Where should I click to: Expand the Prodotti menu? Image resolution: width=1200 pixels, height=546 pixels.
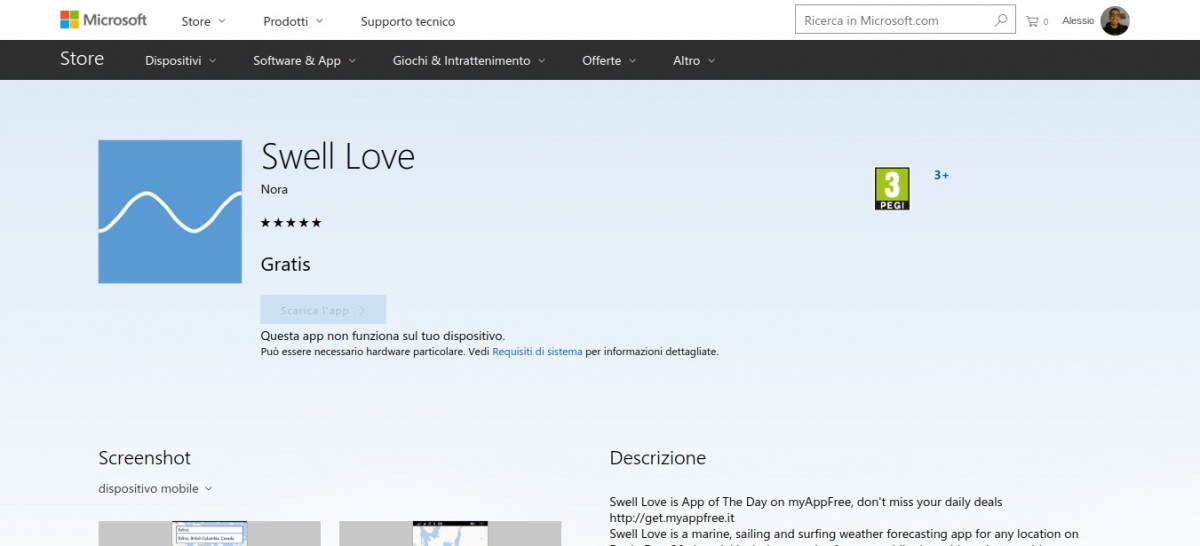click(293, 21)
